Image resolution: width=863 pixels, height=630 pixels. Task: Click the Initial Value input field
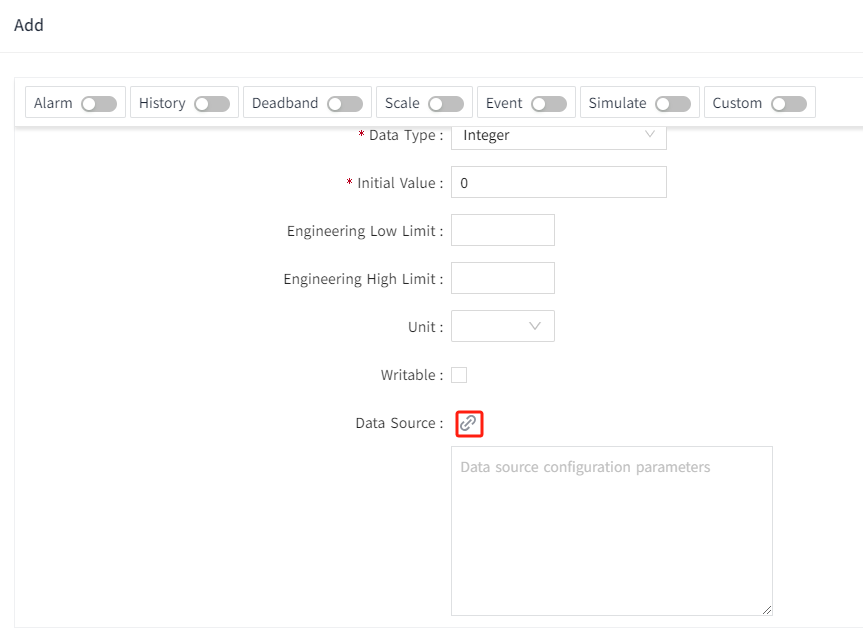pos(558,183)
